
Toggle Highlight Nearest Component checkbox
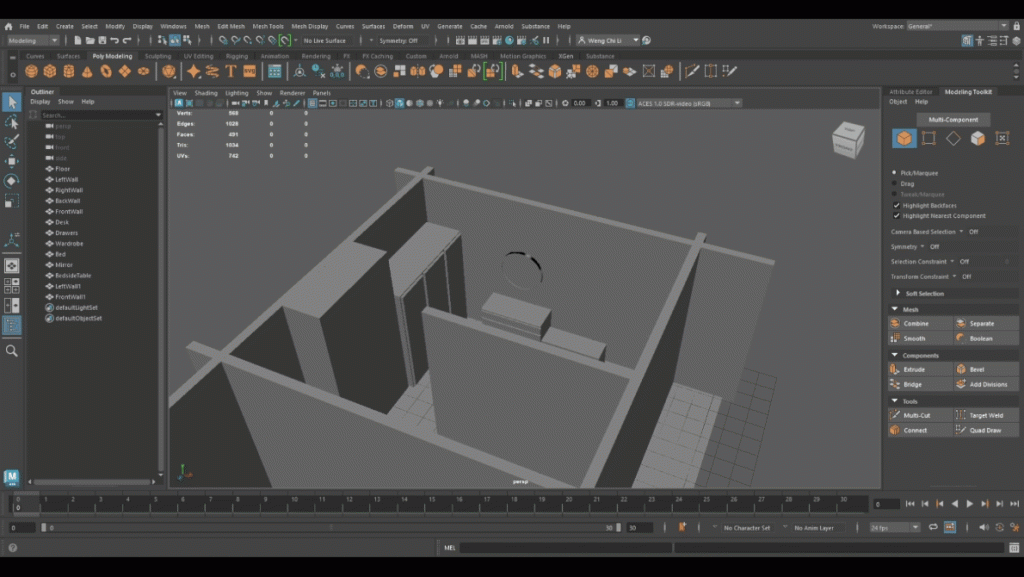click(896, 216)
